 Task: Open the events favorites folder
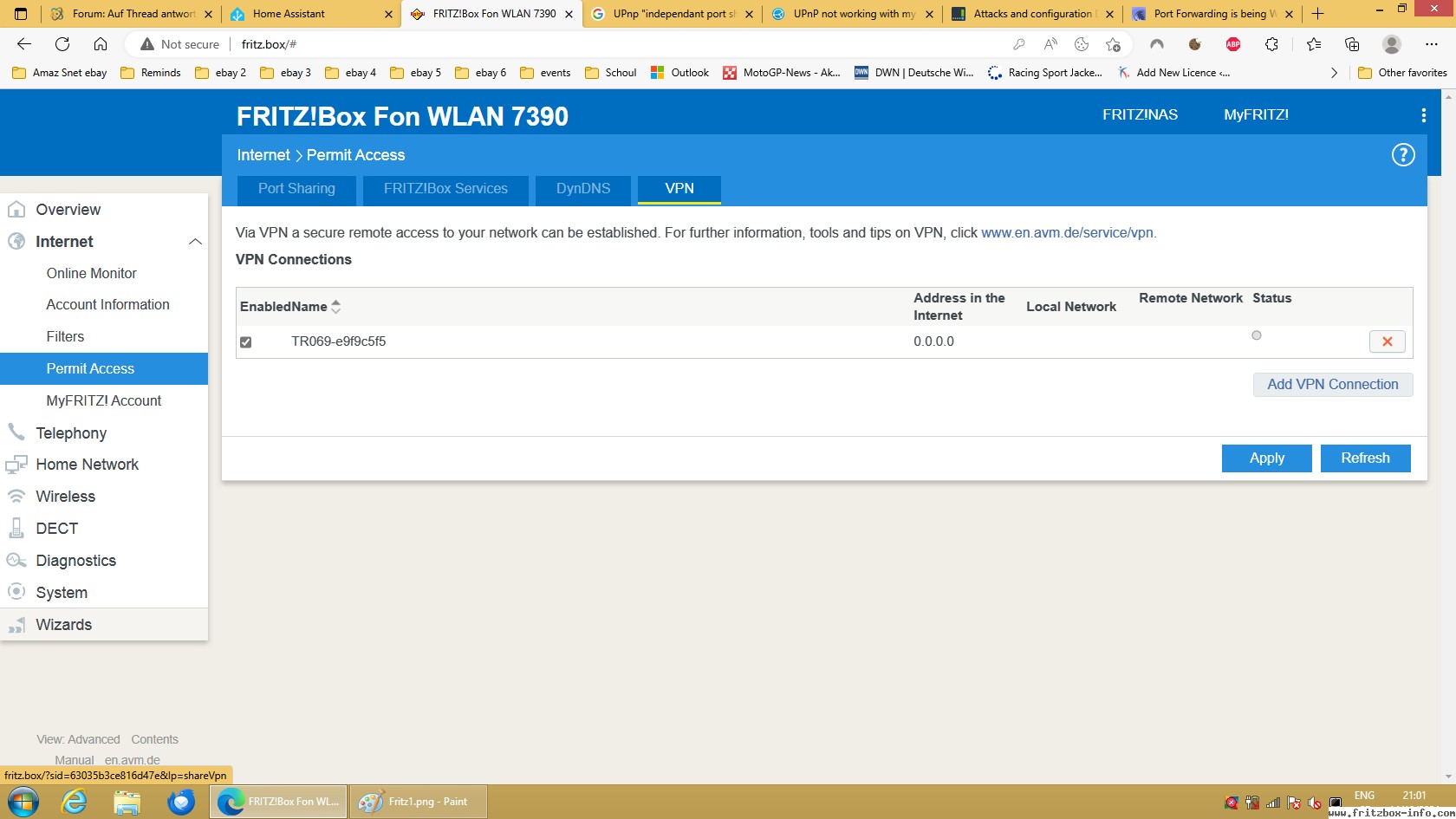545,73
